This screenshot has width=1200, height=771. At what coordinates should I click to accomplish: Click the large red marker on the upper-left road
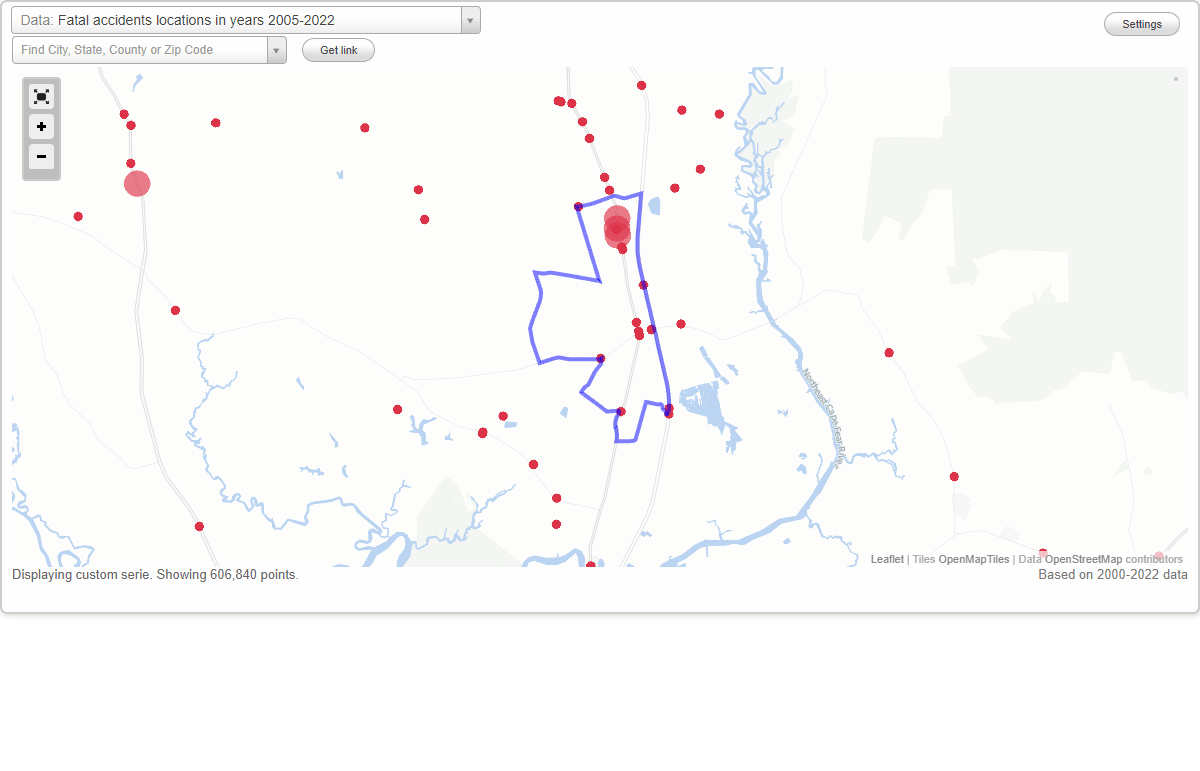click(x=136, y=183)
